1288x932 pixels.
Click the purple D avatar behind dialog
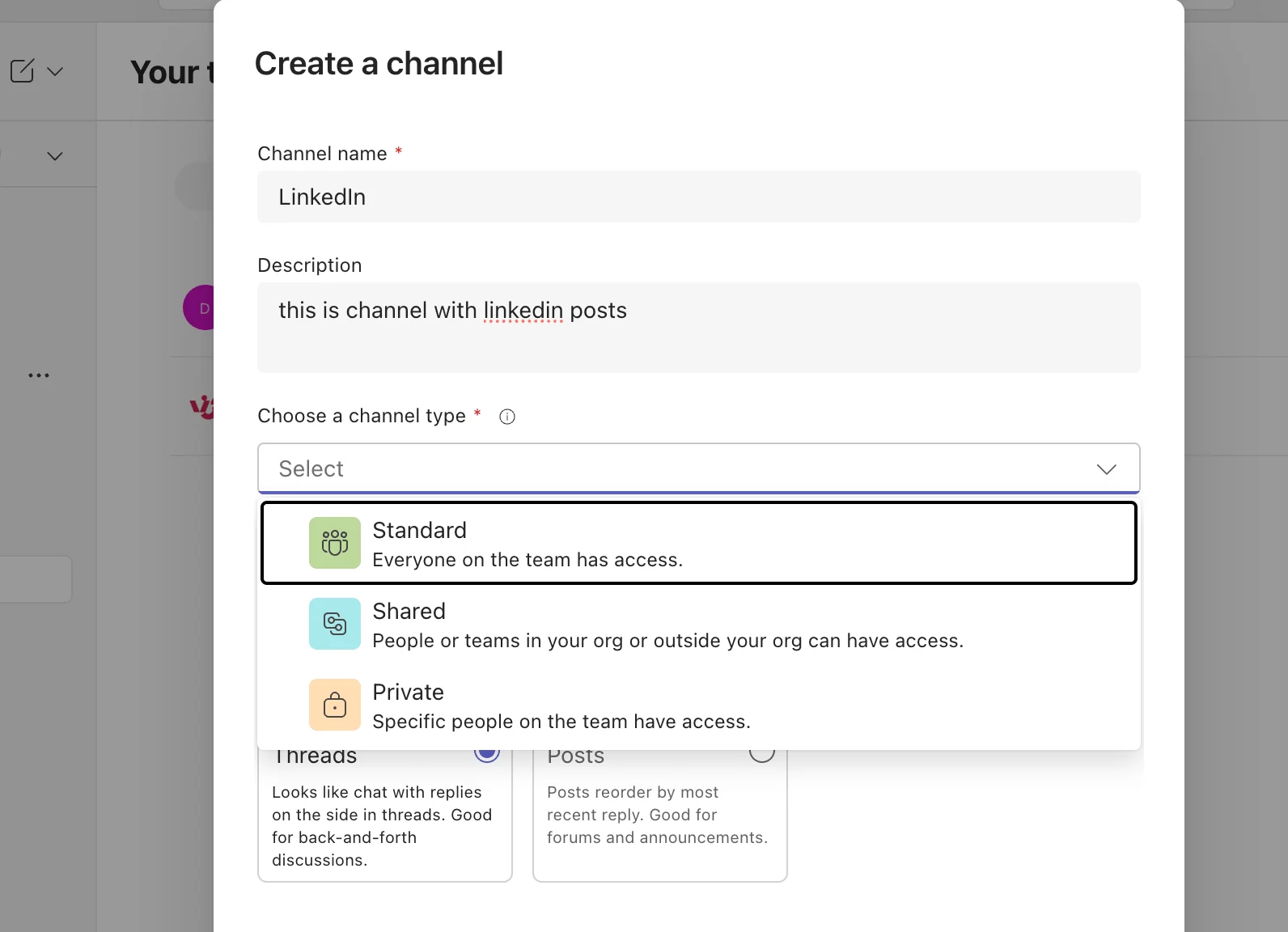pos(199,307)
